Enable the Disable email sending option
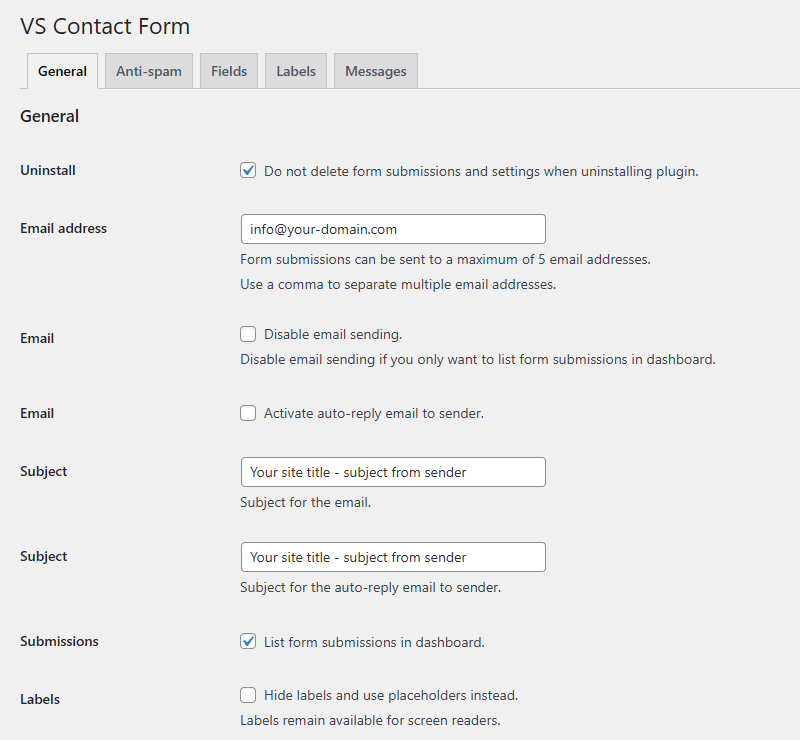 pos(248,334)
